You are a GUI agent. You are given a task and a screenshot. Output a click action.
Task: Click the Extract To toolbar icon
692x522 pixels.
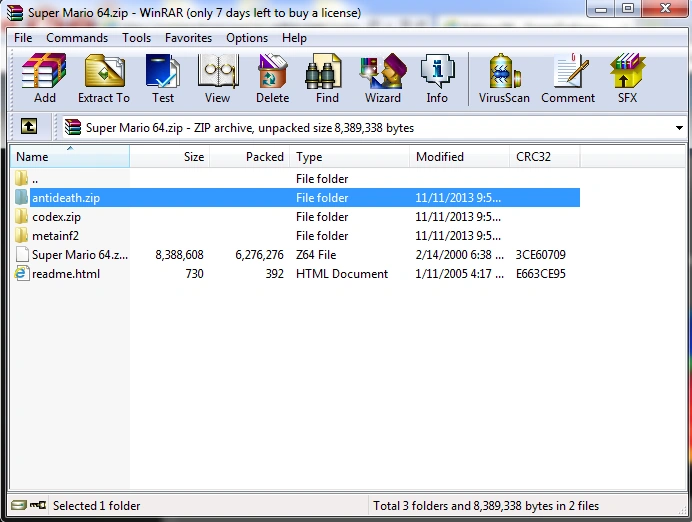(x=104, y=78)
